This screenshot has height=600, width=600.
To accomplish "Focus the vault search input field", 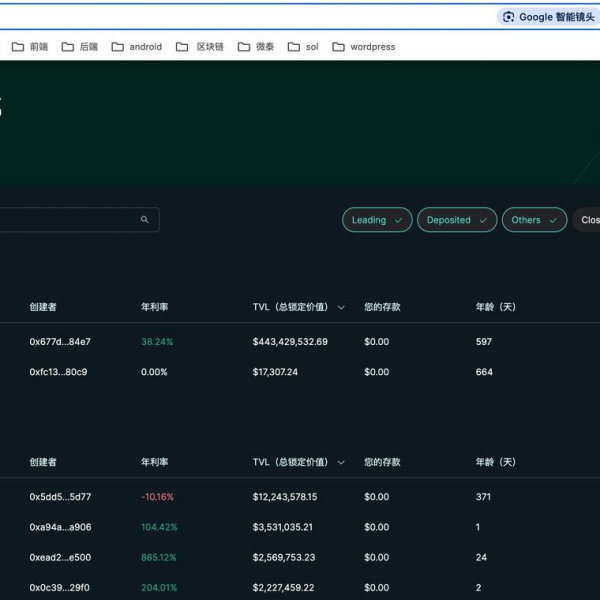I will tap(78, 219).
